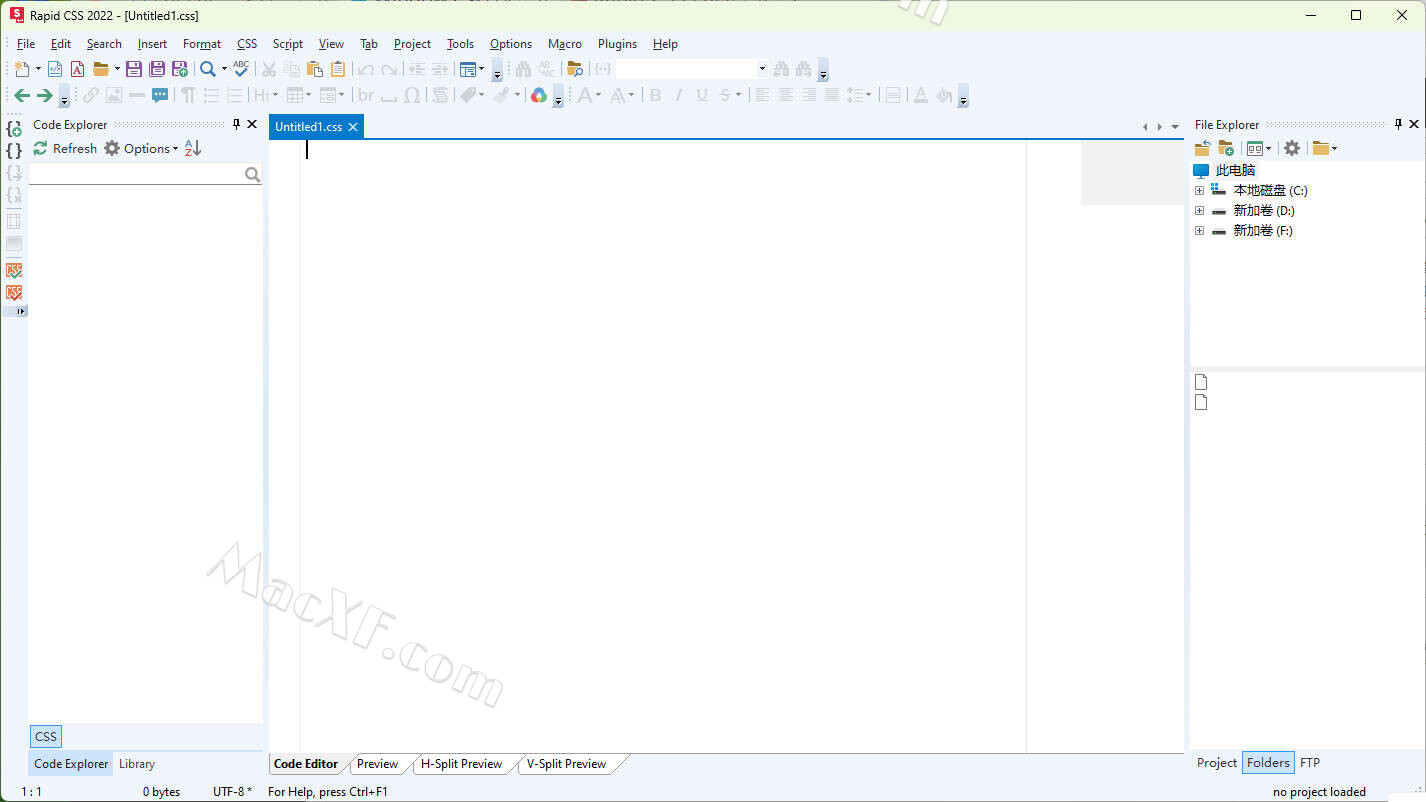This screenshot has width=1426, height=802.
Task: Expand the 本地磁盘 (C:) drive
Action: (x=1199, y=190)
